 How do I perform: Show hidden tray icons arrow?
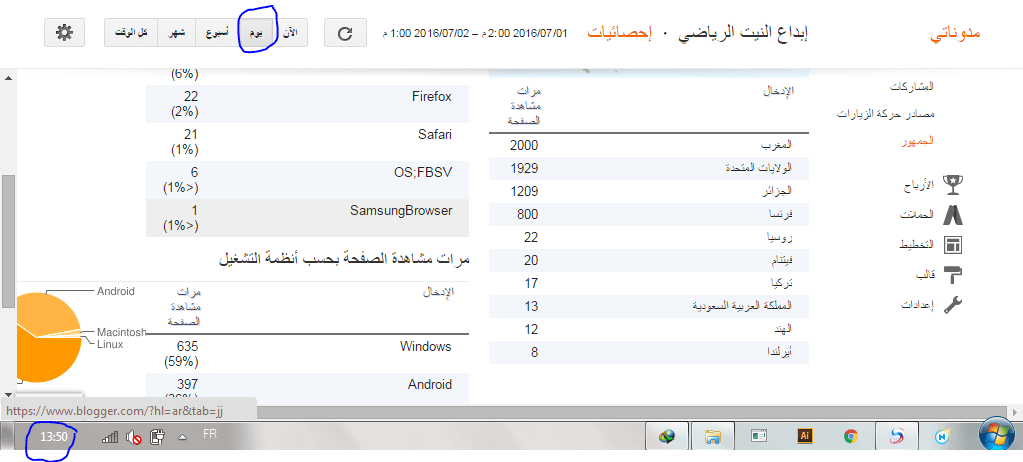[183, 437]
